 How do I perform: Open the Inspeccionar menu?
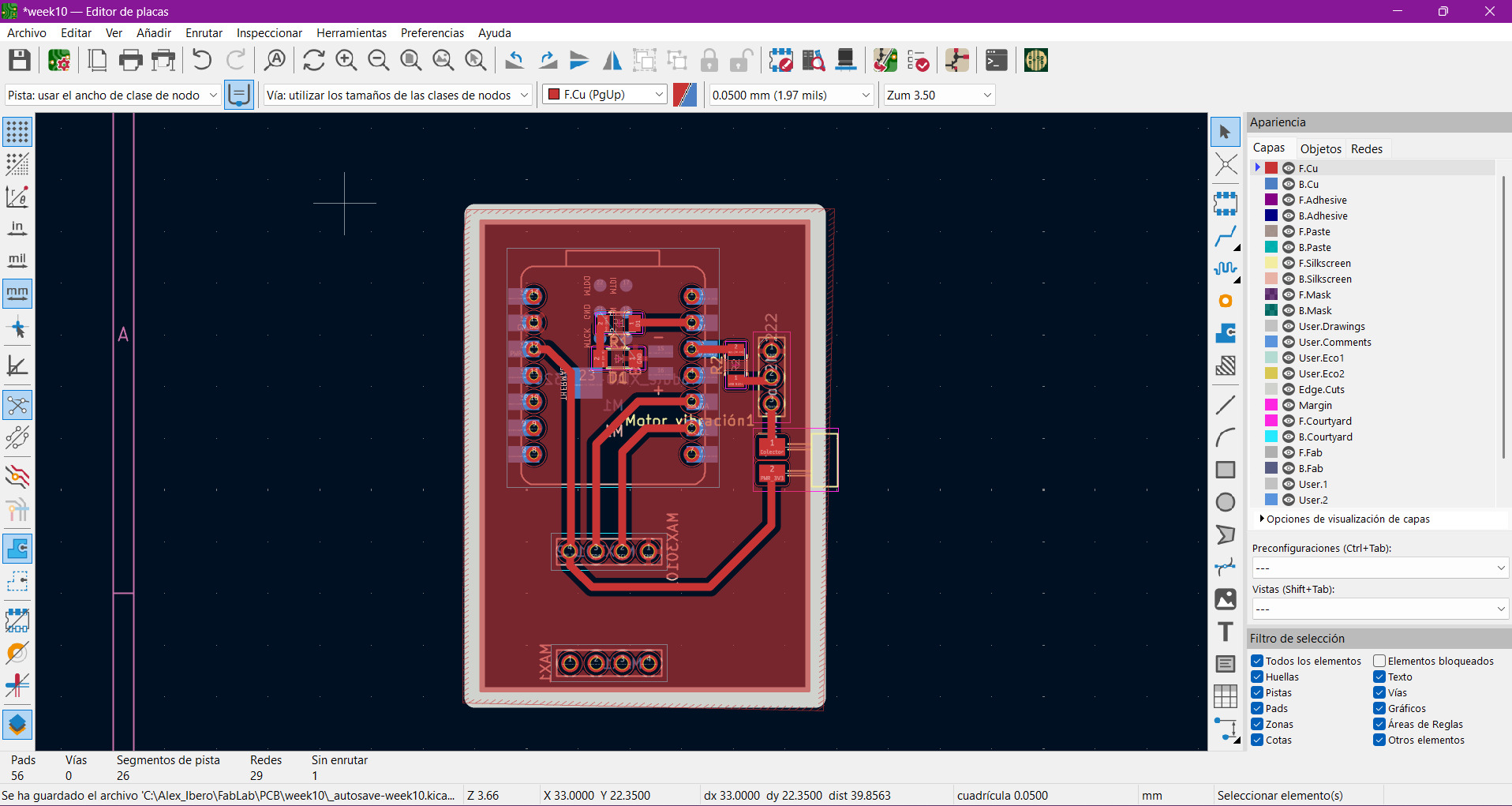[x=269, y=32]
